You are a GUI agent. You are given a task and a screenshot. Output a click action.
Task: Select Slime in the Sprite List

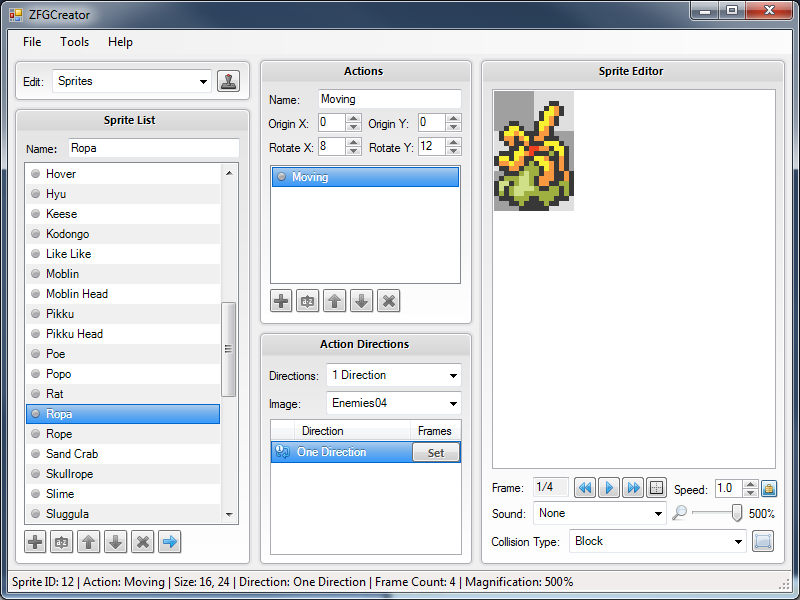[123, 494]
